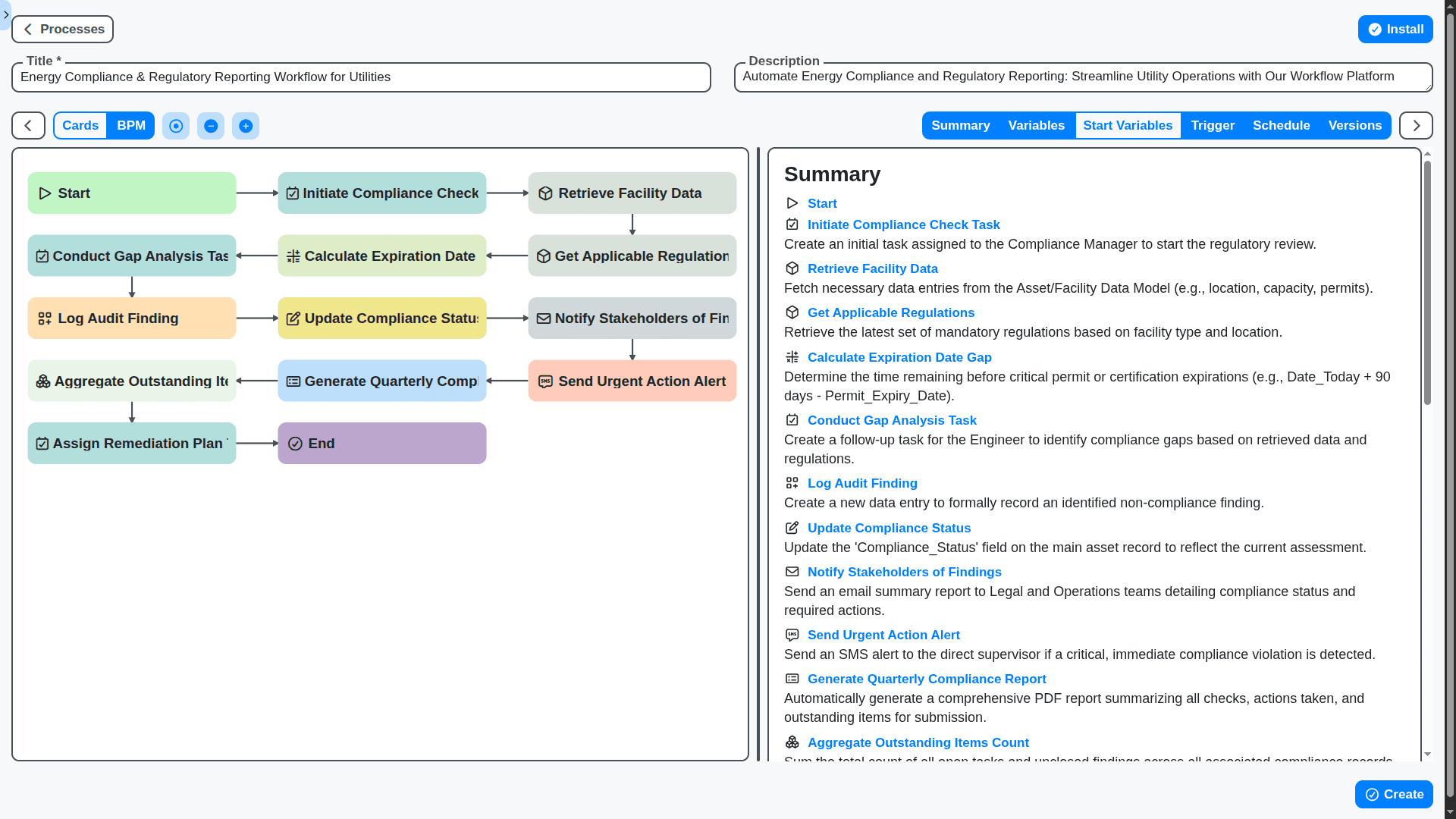Switch to Cards view

click(80, 125)
